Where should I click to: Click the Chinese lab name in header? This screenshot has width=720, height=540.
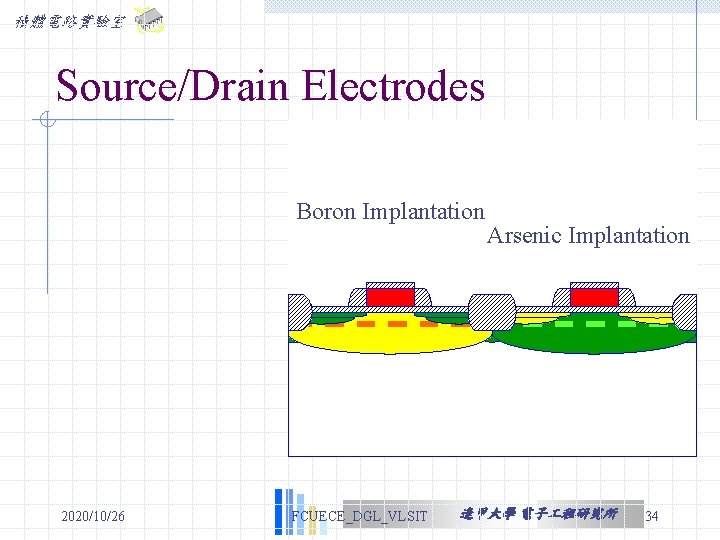tap(69, 21)
